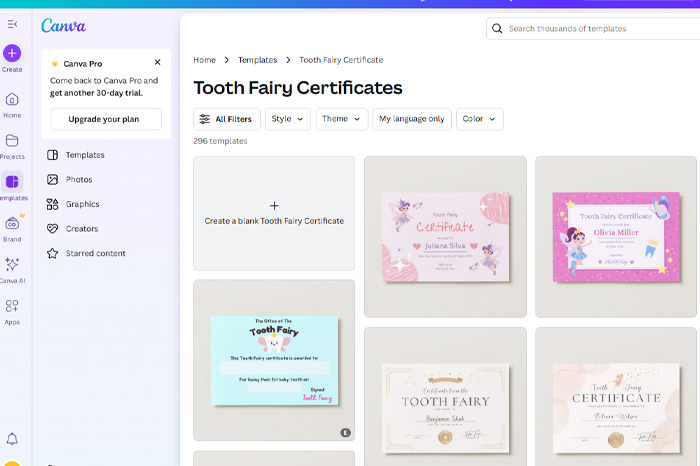Select the Brand kit icon

pos(12,224)
